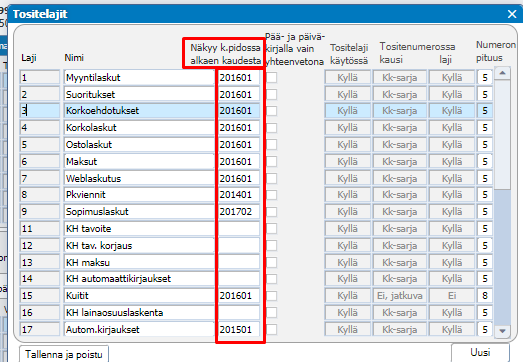Select the Korkoehdotukset name field
This screenshot has width=523, height=362.
139,111
